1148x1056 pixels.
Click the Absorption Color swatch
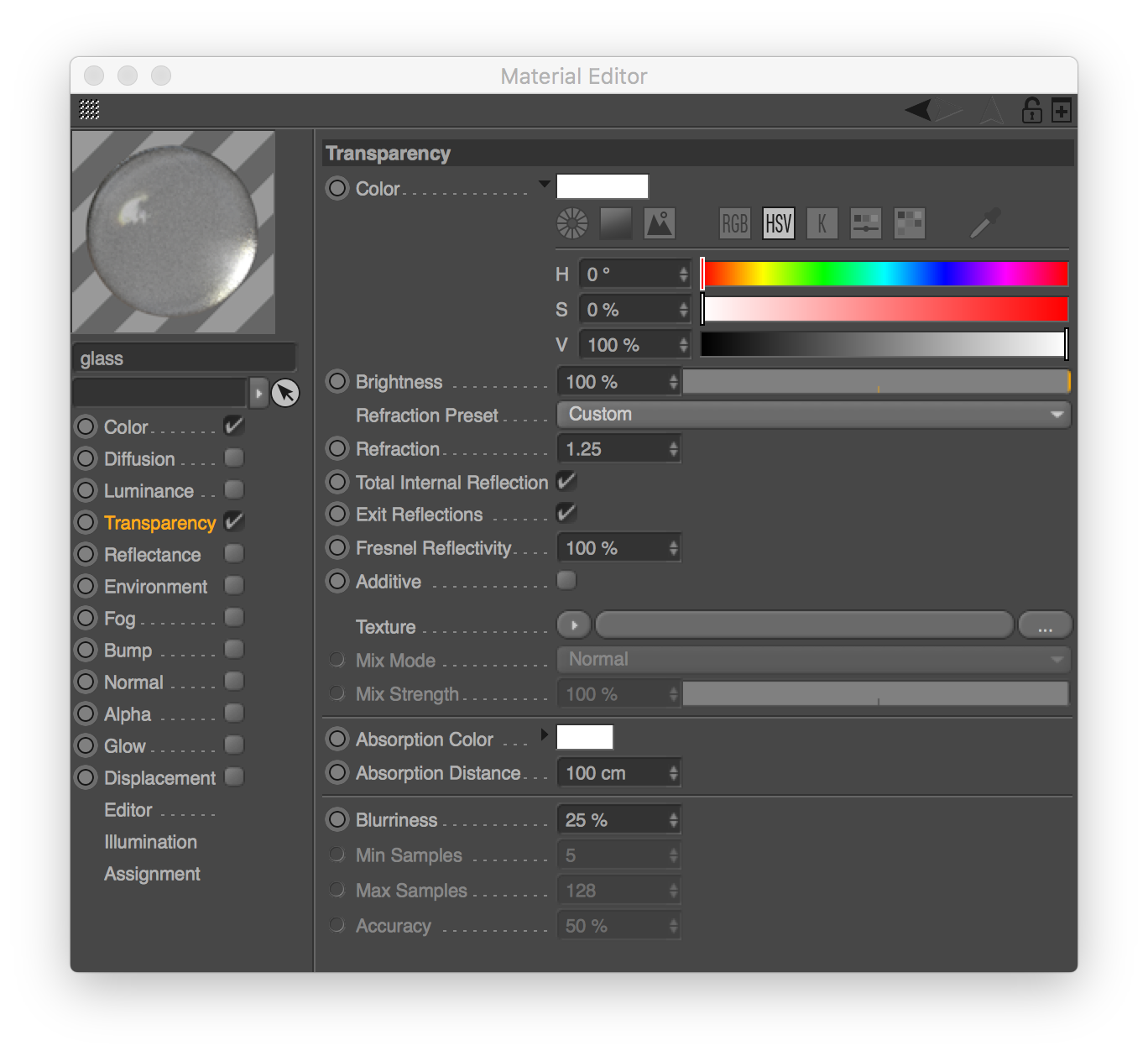[585, 736]
